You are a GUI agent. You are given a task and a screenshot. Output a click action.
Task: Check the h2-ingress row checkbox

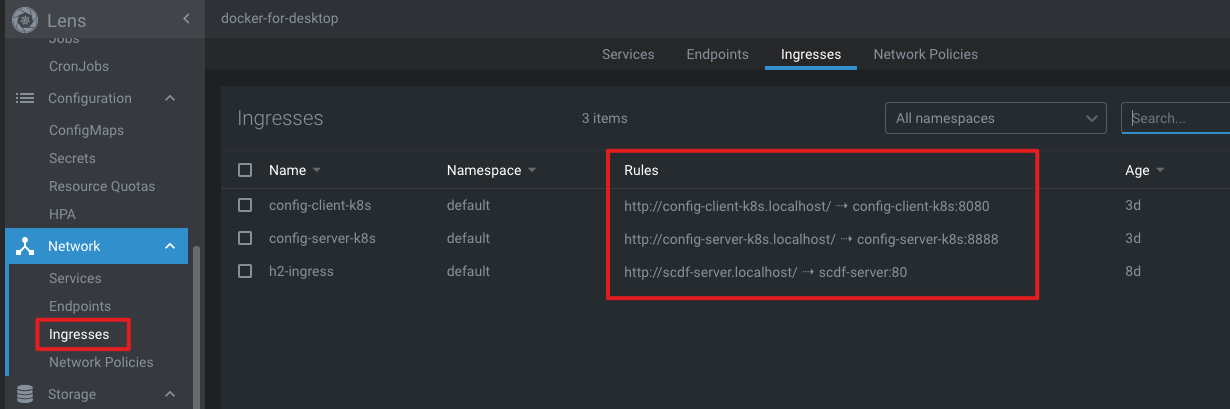tap(245, 271)
